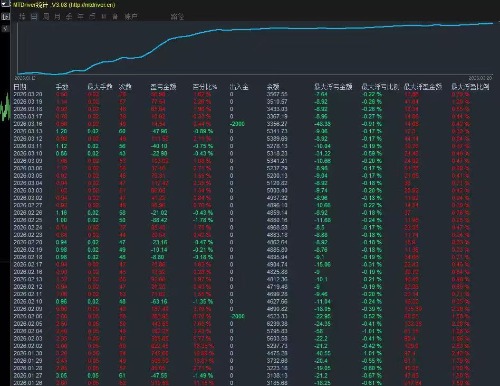This screenshot has width=500, height=386.
Task: Open the 账户 tab
Action: point(131,16)
